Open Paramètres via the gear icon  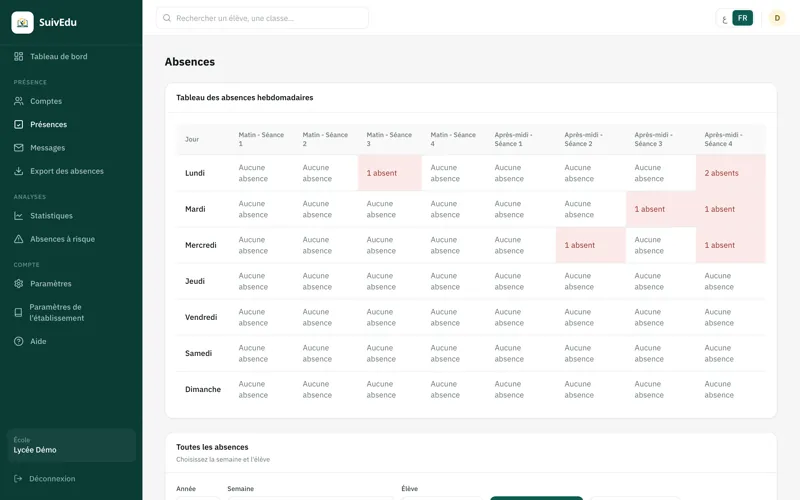pos(18,284)
